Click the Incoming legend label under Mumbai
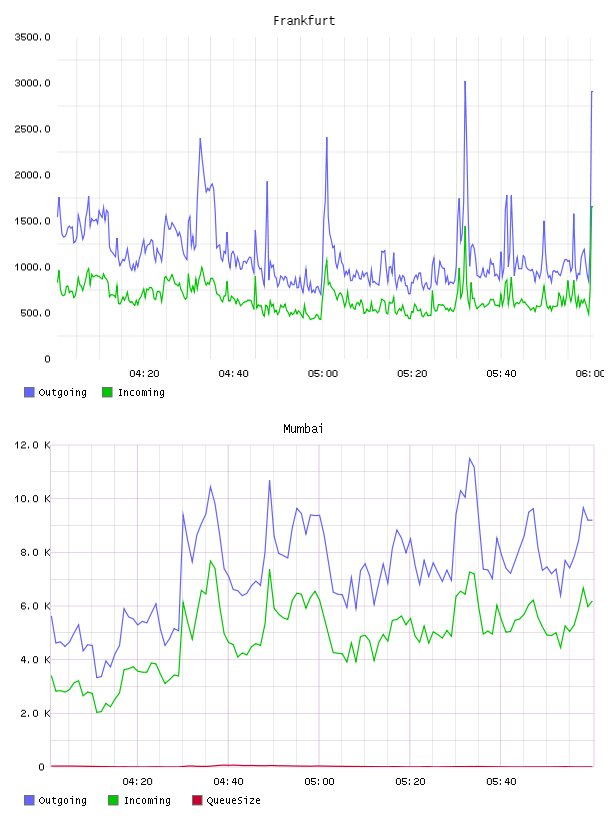 click(147, 800)
